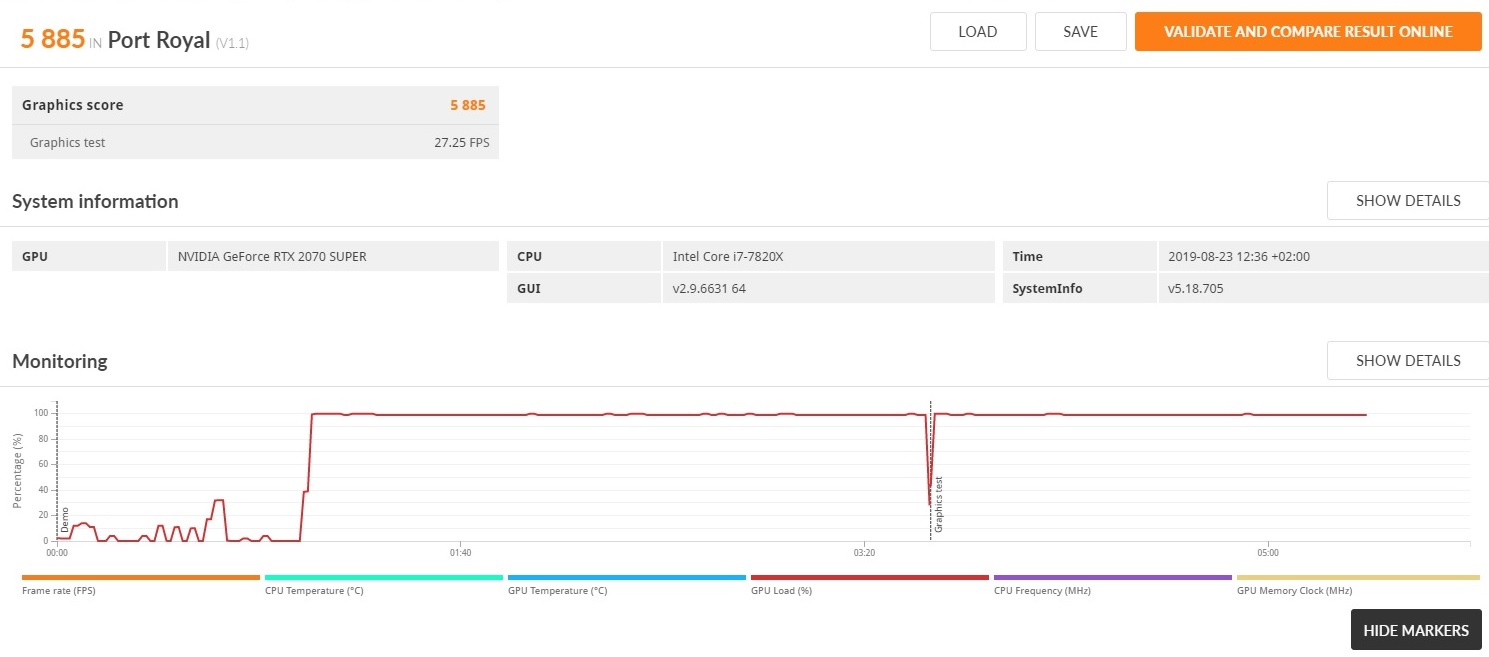This screenshot has height=657, width=1489.
Task: Show details for Monitoring section
Action: pyautogui.click(x=1408, y=360)
